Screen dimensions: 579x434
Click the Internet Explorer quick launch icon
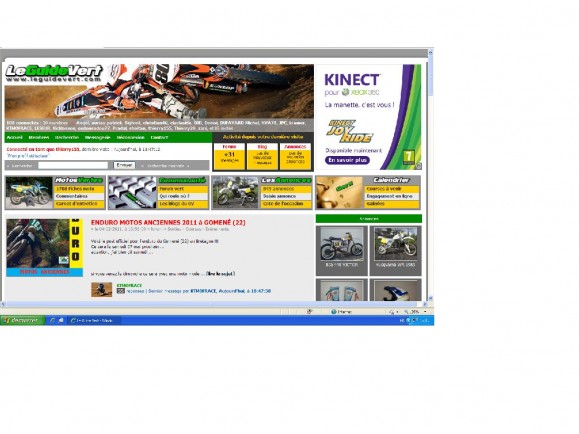52,320
